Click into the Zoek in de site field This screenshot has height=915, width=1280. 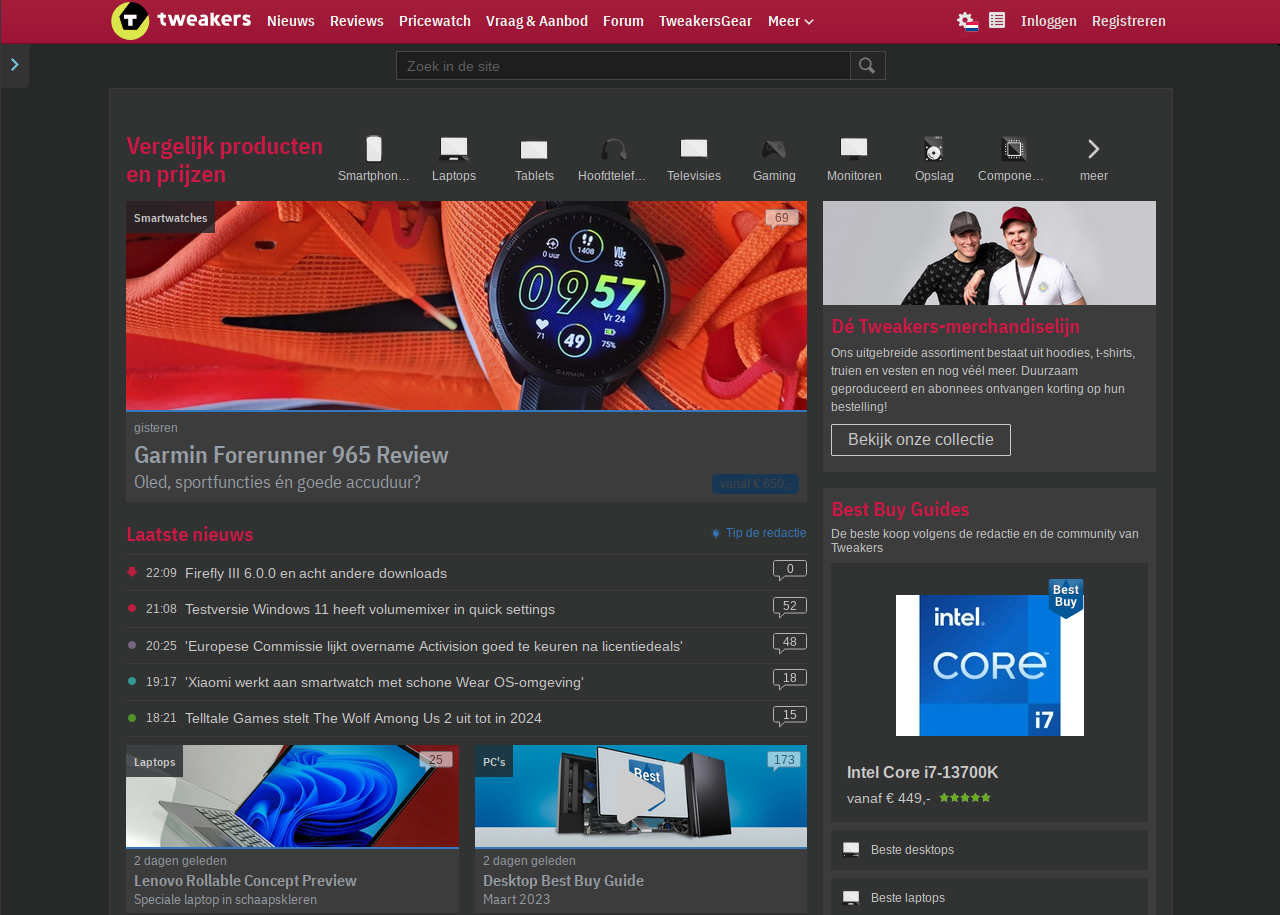623,66
